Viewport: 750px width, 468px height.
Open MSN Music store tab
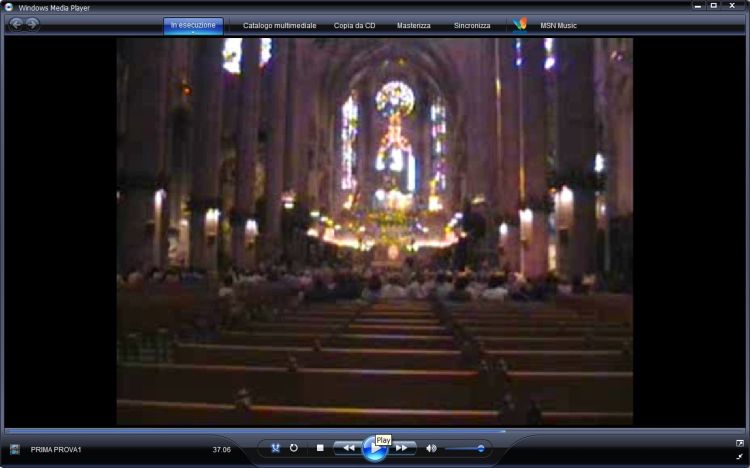pos(558,25)
